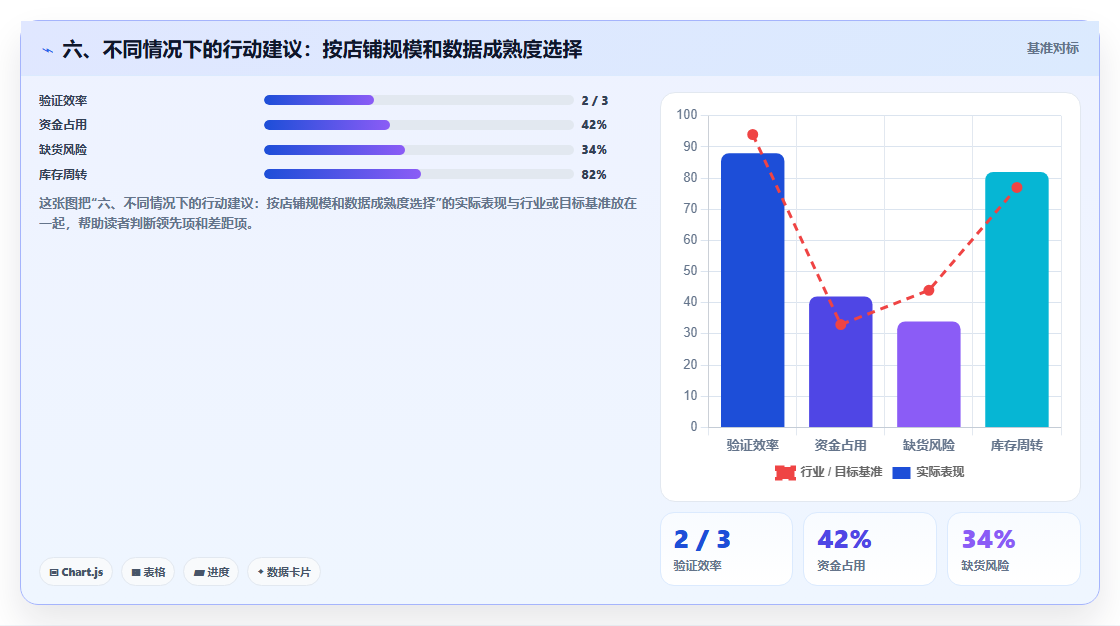Click the 库存周转 x-axis label

[x=1016, y=445]
